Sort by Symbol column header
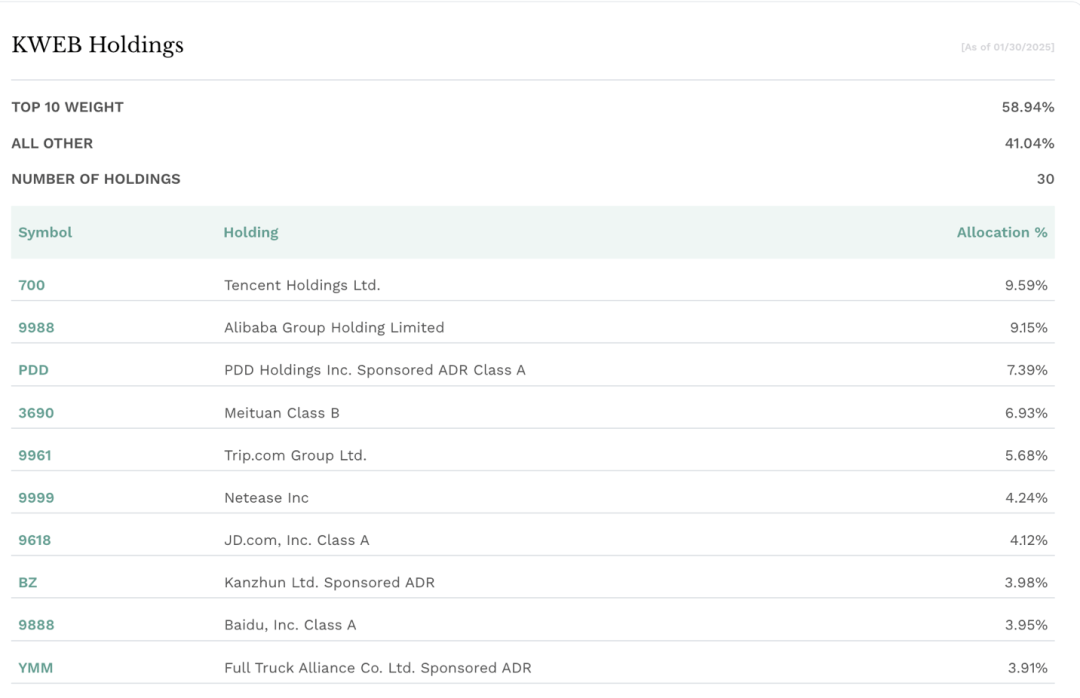The width and height of the screenshot is (1080, 698). tap(45, 232)
